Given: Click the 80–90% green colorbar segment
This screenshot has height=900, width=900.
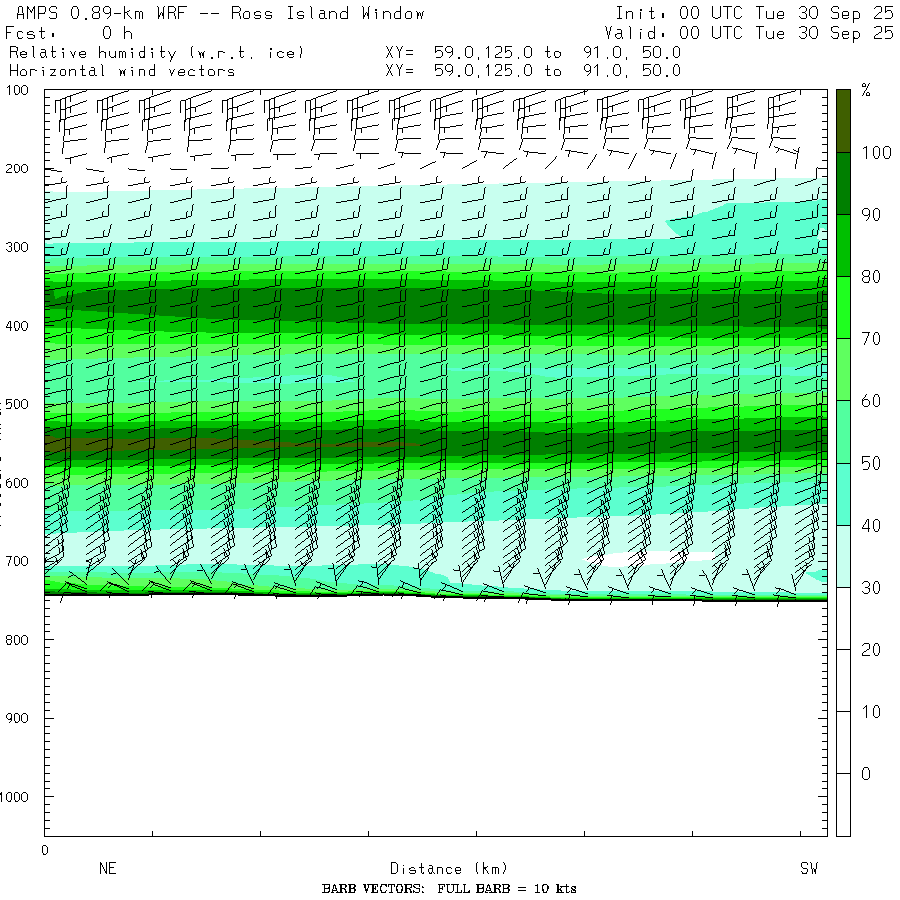Looking at the screenshot, I should pos(843,245).
